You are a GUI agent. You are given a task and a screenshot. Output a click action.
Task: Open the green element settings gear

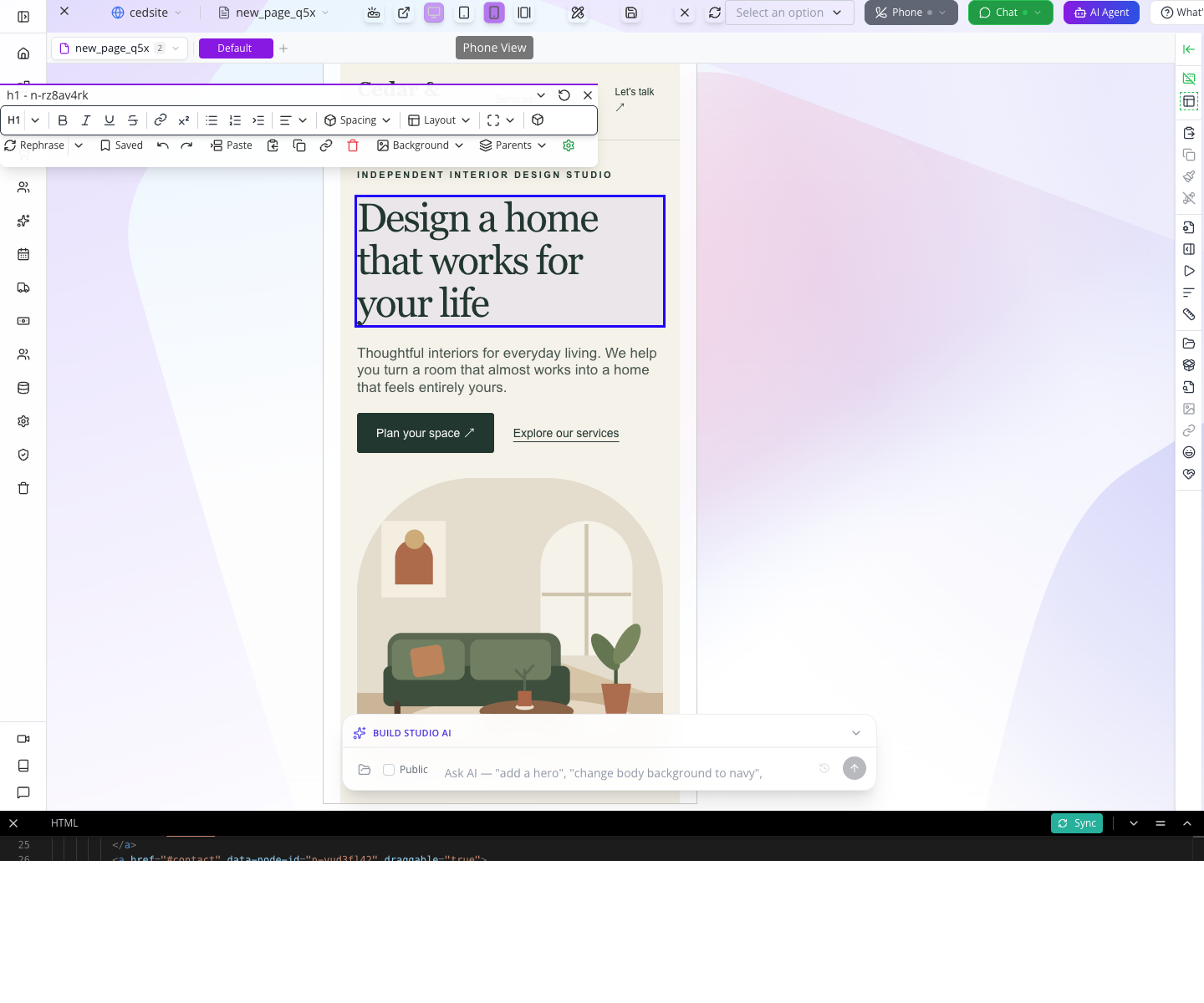pyautogui.click(x=569, y=145)
